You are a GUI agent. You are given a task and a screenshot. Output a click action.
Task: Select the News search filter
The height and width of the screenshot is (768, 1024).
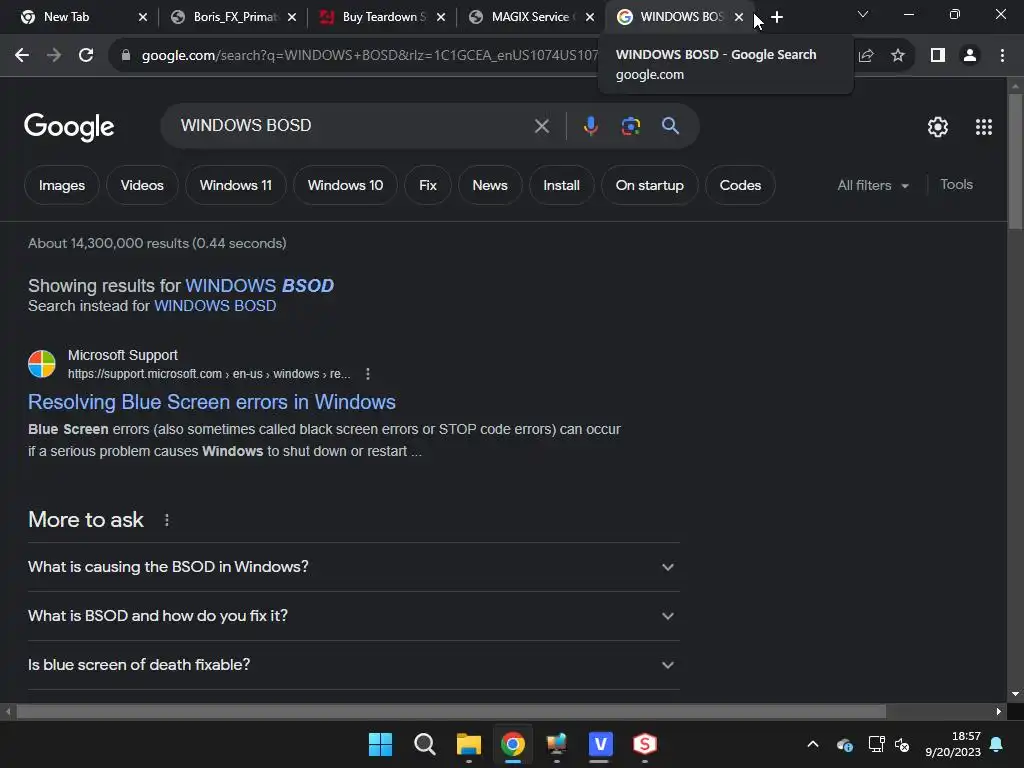point(490,185)
